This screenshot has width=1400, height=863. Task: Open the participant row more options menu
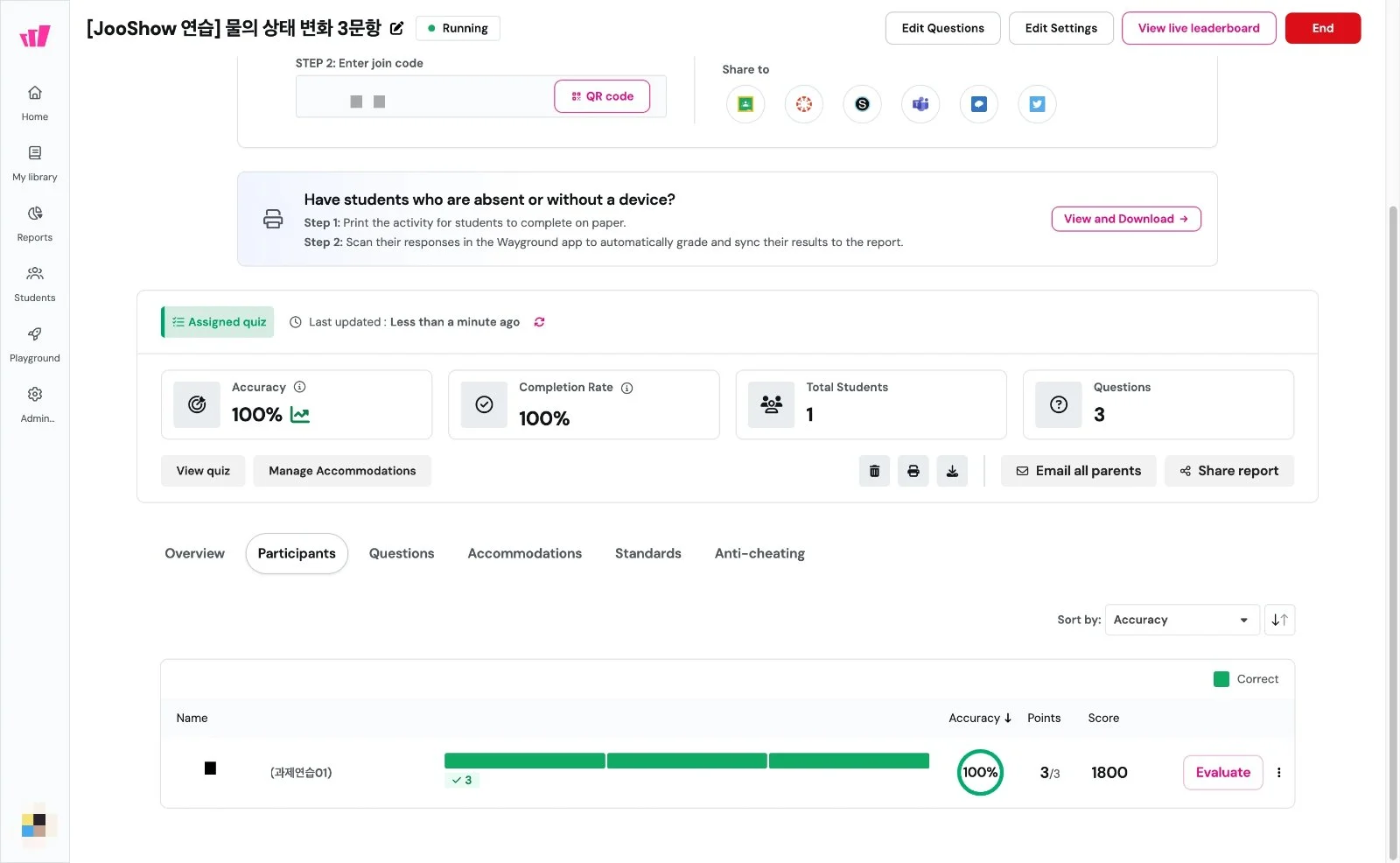(x=1279, y=773)
